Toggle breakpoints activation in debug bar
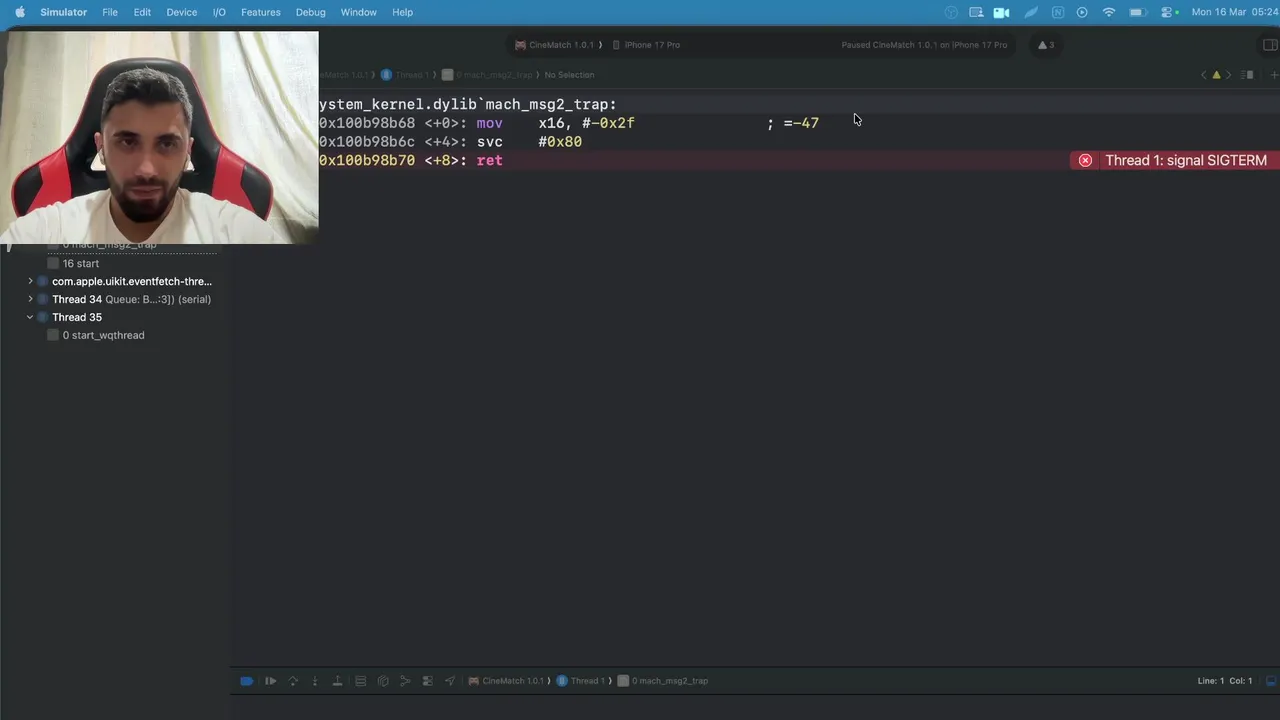The image size is (1280, 720). 246,681
